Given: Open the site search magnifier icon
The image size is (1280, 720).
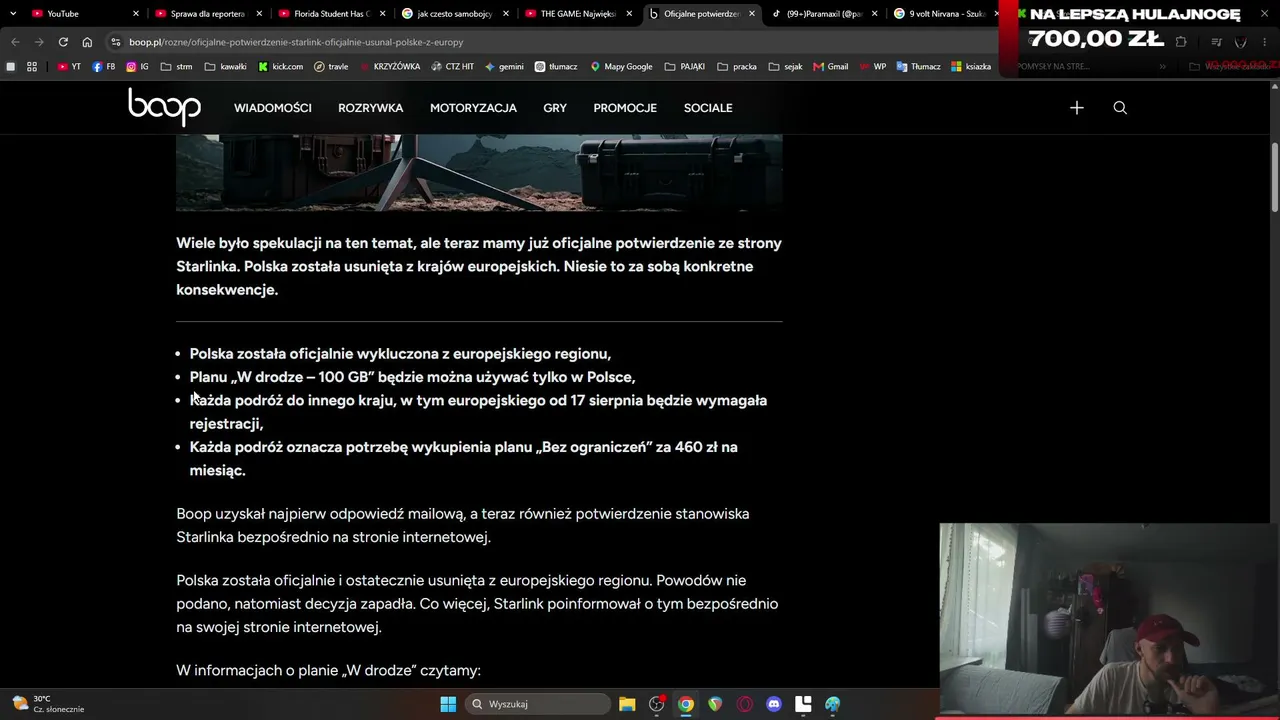Looking at the screenshot, I should (x=1120, y=108).
